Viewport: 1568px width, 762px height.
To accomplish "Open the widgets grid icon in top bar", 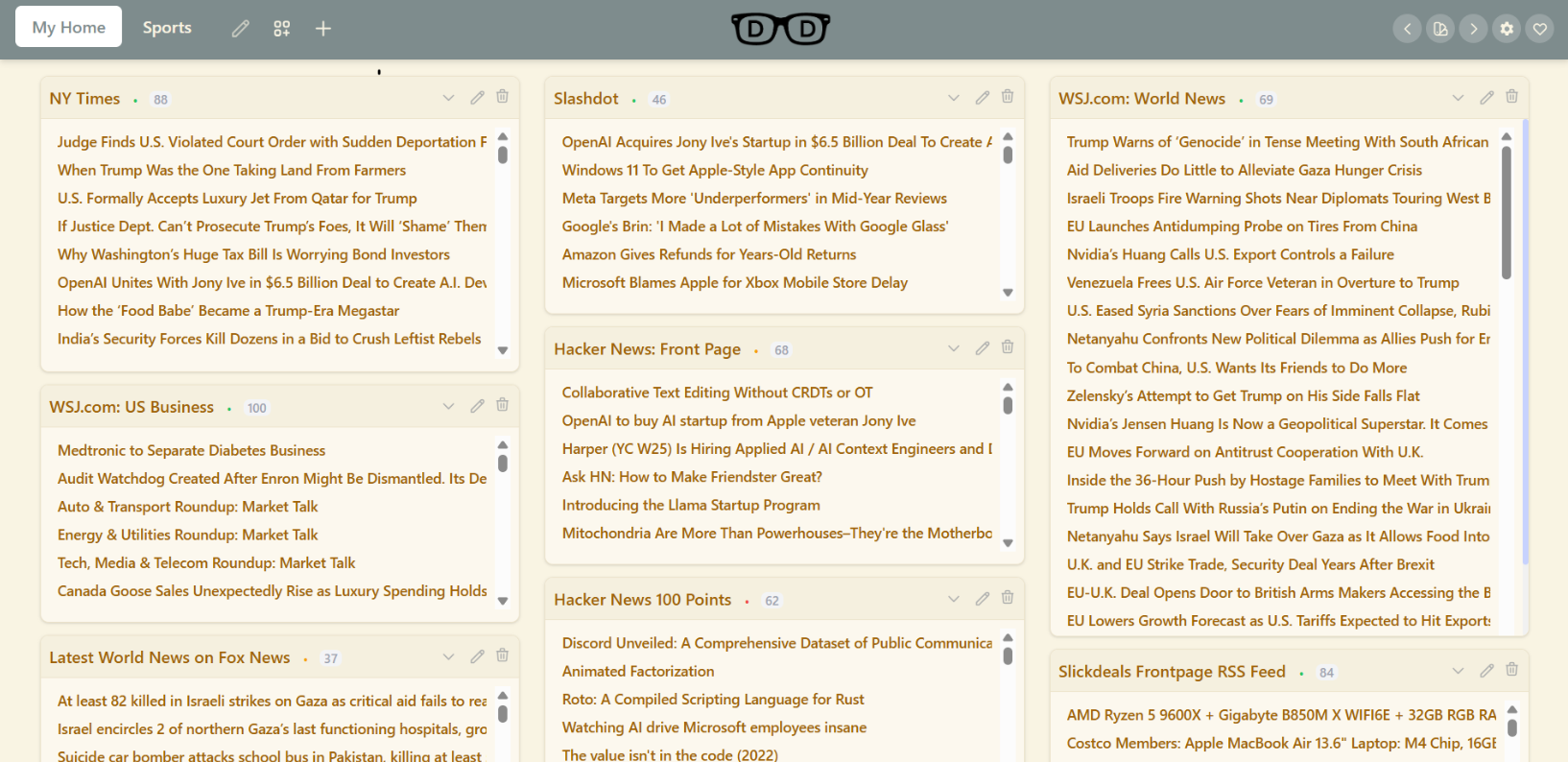I will [282, 29].
